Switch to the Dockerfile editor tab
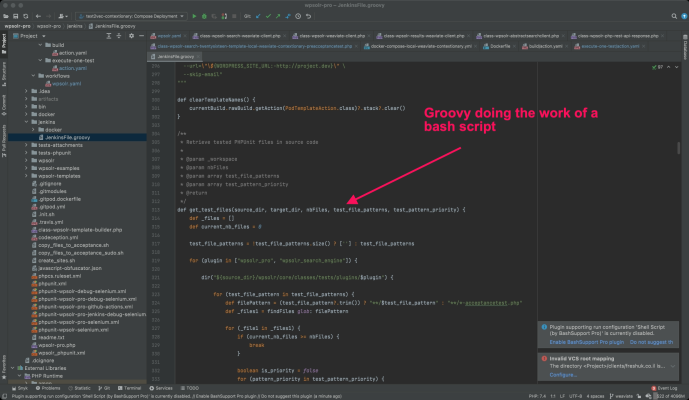 (x=500, y=46)
